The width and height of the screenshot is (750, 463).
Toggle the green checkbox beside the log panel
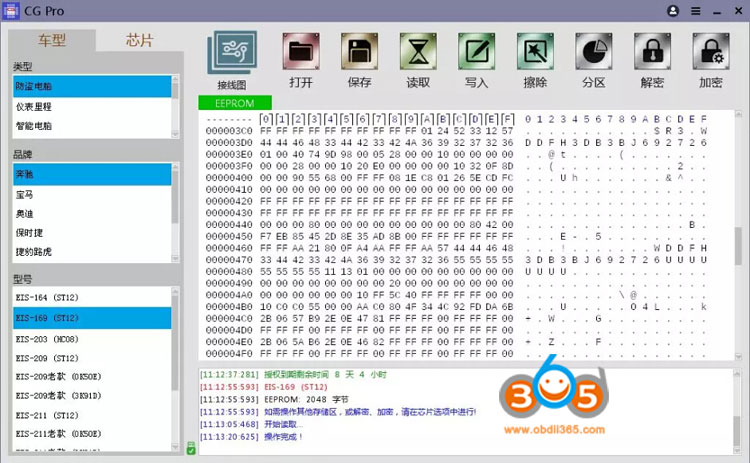[191, 449]
